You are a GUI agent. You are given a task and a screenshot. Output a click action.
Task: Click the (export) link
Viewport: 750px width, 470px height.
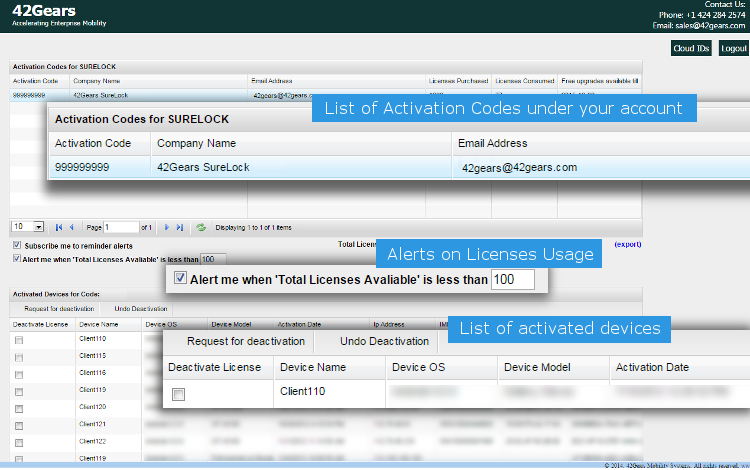point(628,244)
